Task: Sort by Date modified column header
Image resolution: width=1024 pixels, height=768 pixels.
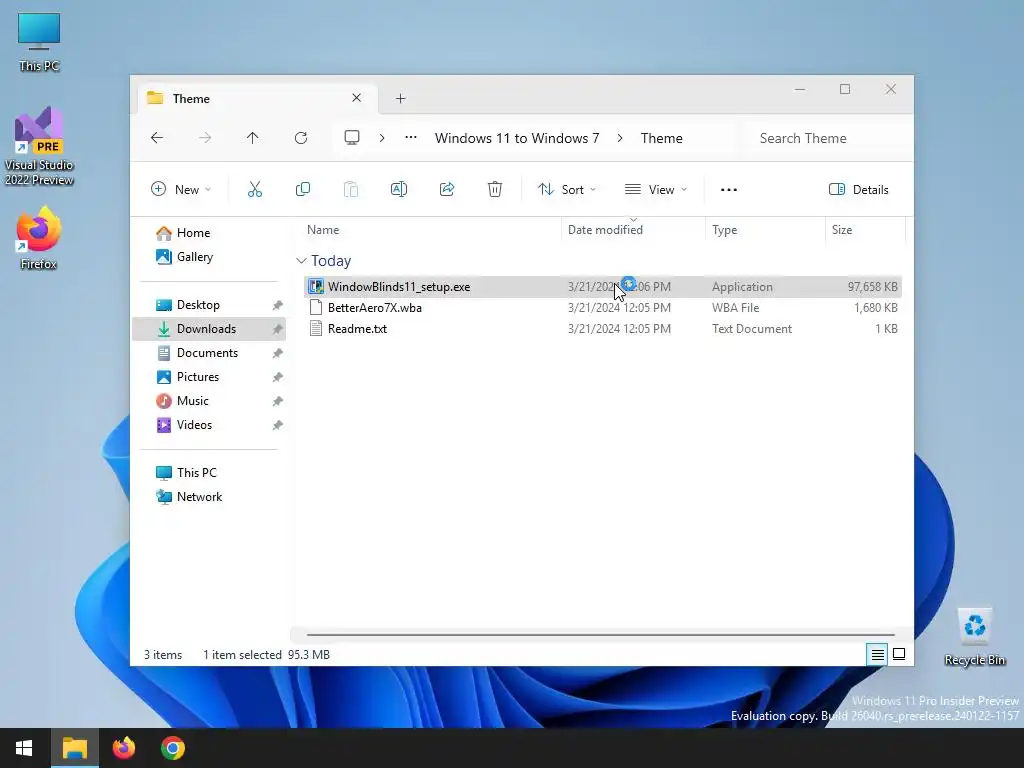Action: (x=633, y=230)
